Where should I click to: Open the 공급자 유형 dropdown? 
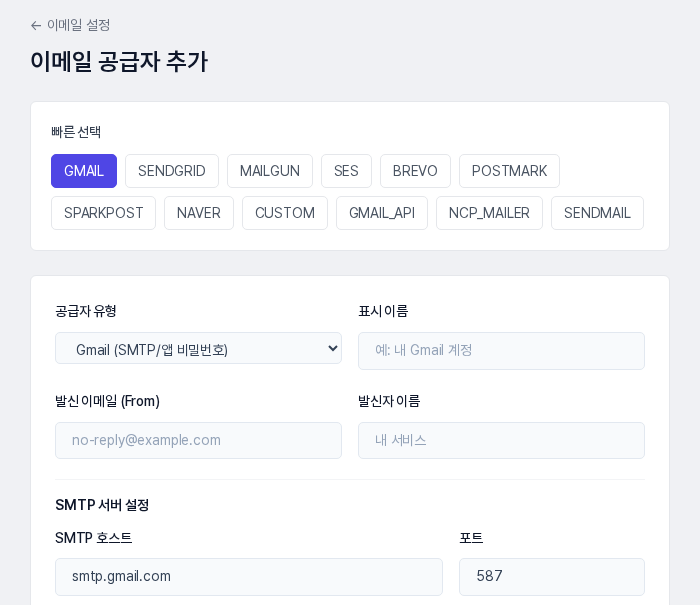(x=198, y=348)
